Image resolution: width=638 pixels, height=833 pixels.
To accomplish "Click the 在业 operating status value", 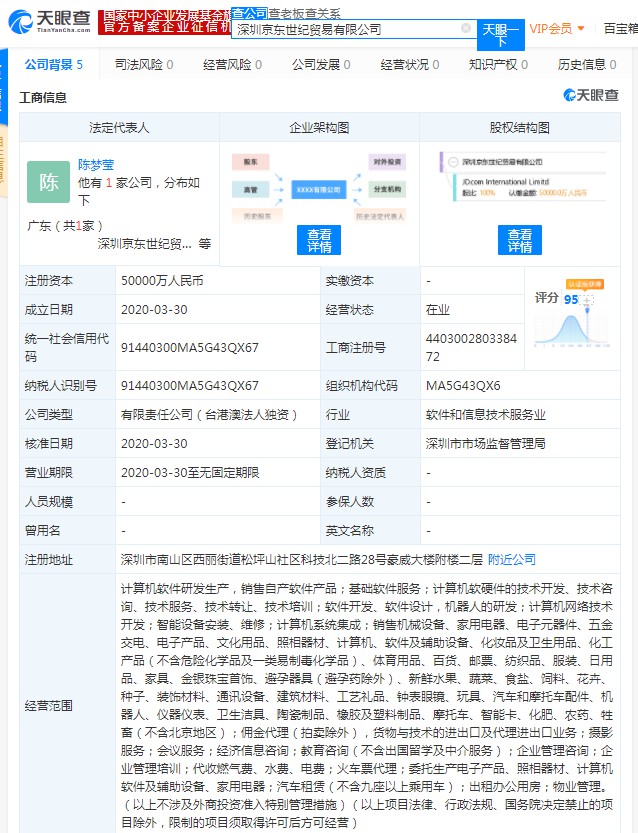I will [x=438, y=310].
